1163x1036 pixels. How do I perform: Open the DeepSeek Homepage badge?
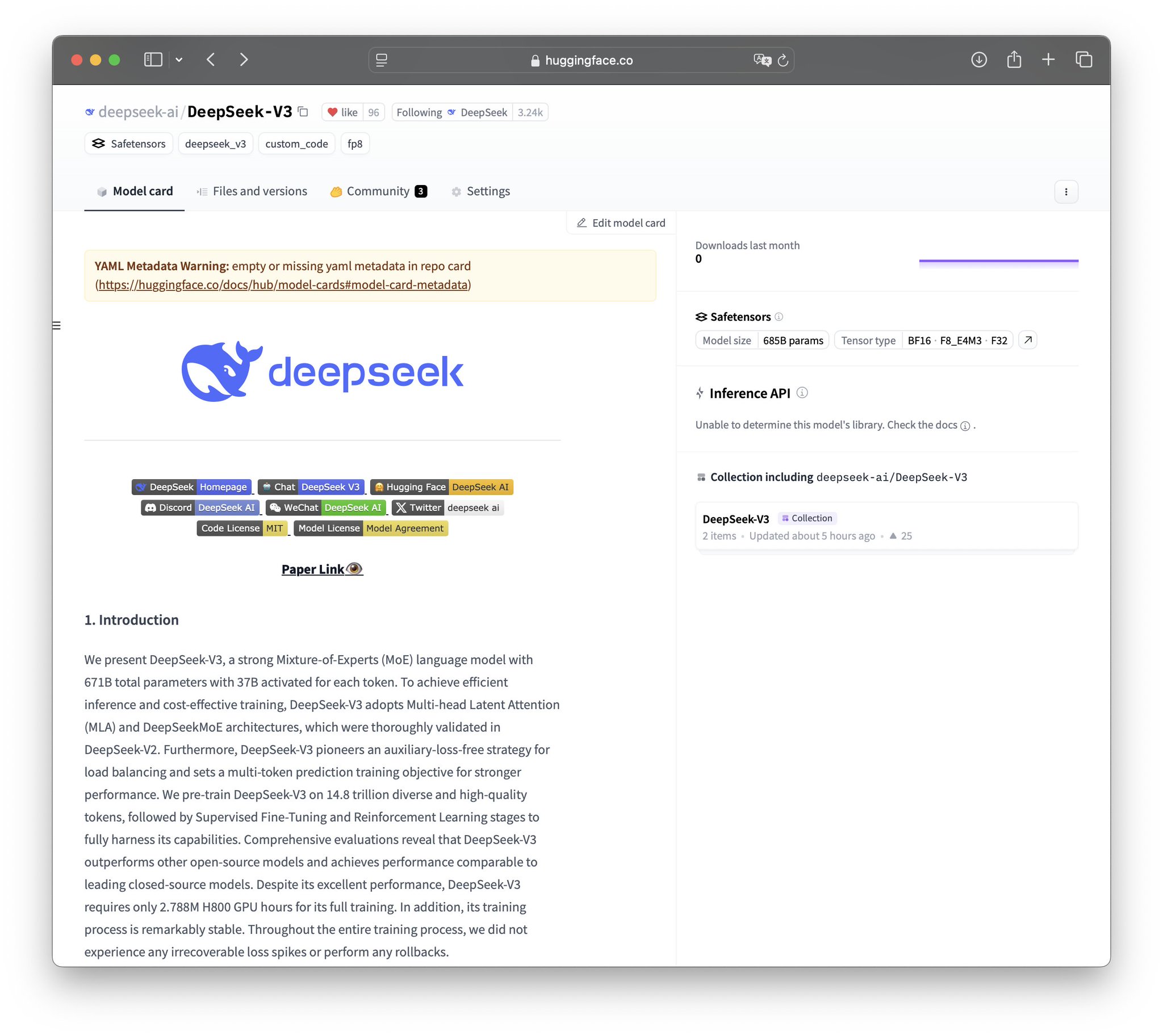point(191,486)
